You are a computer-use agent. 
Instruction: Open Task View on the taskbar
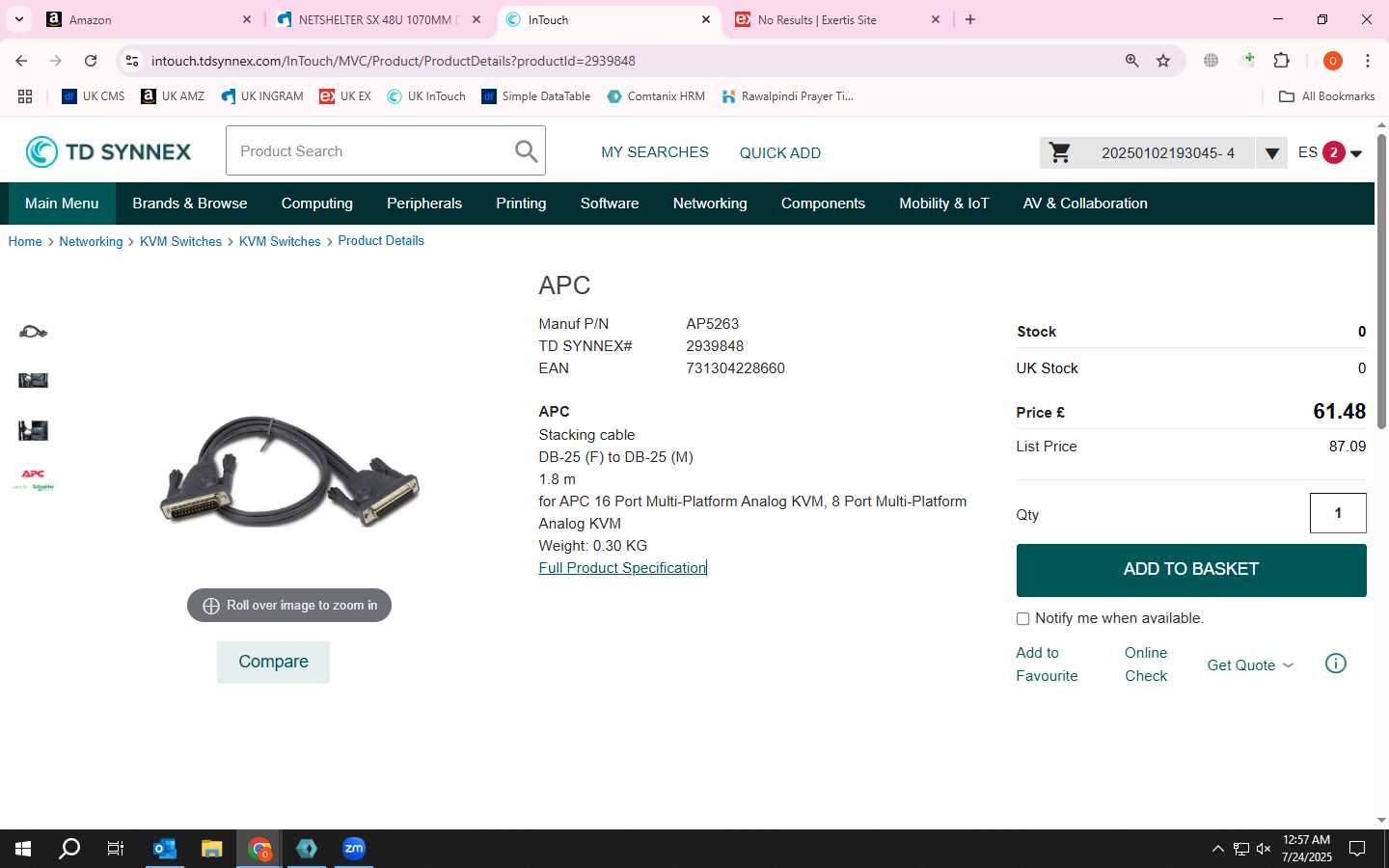tap(116, 849)
